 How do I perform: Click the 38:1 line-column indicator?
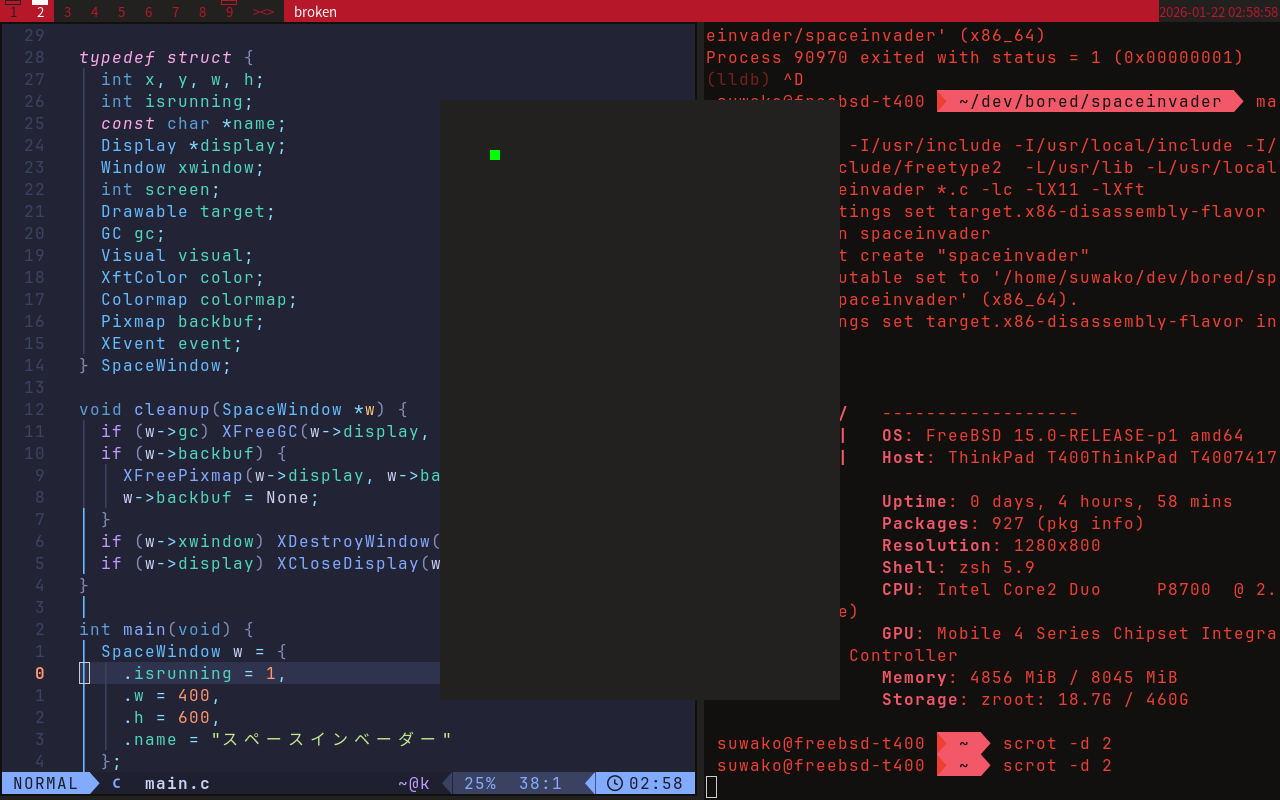pos(540,783)
